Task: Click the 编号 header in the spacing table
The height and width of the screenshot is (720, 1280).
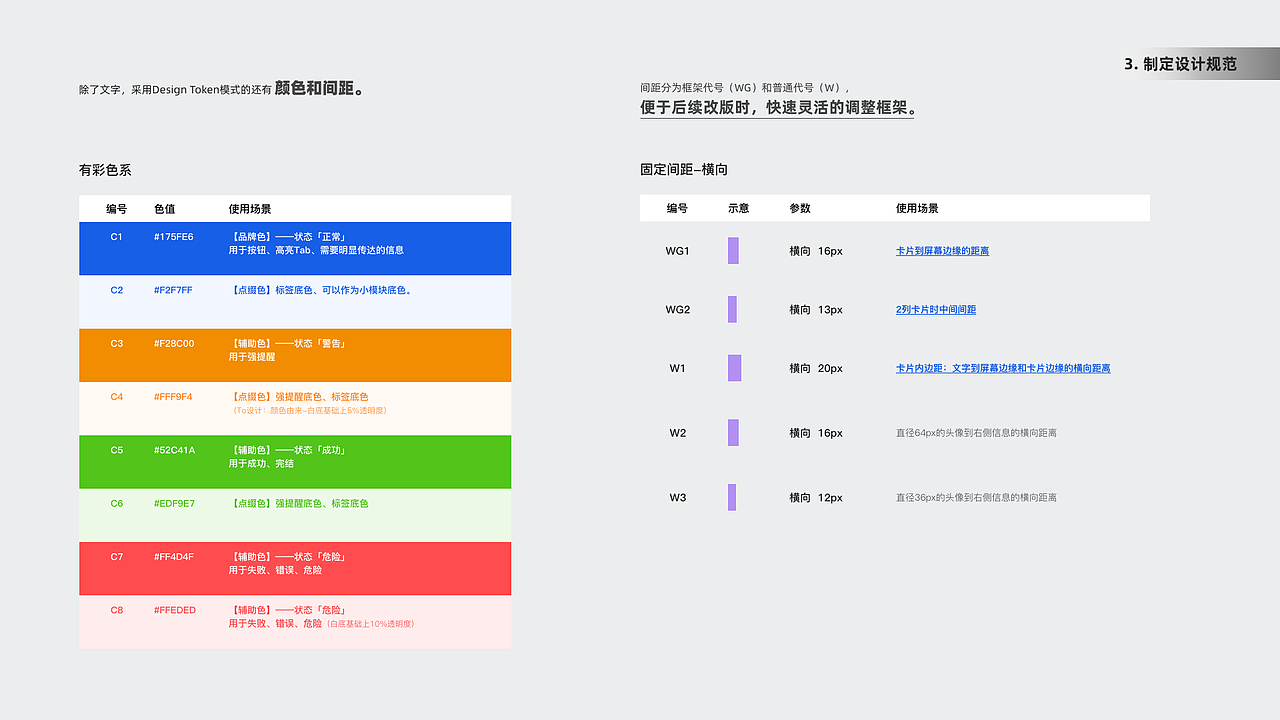Action: [677, 208]
